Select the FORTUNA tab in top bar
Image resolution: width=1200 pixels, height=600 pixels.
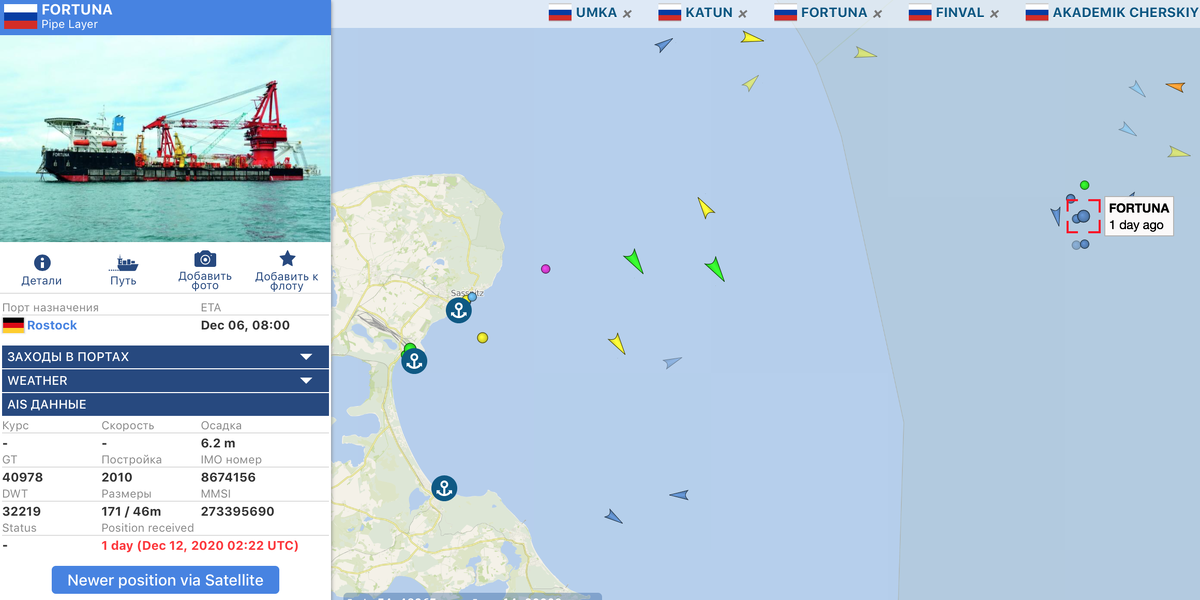point(834,13)
